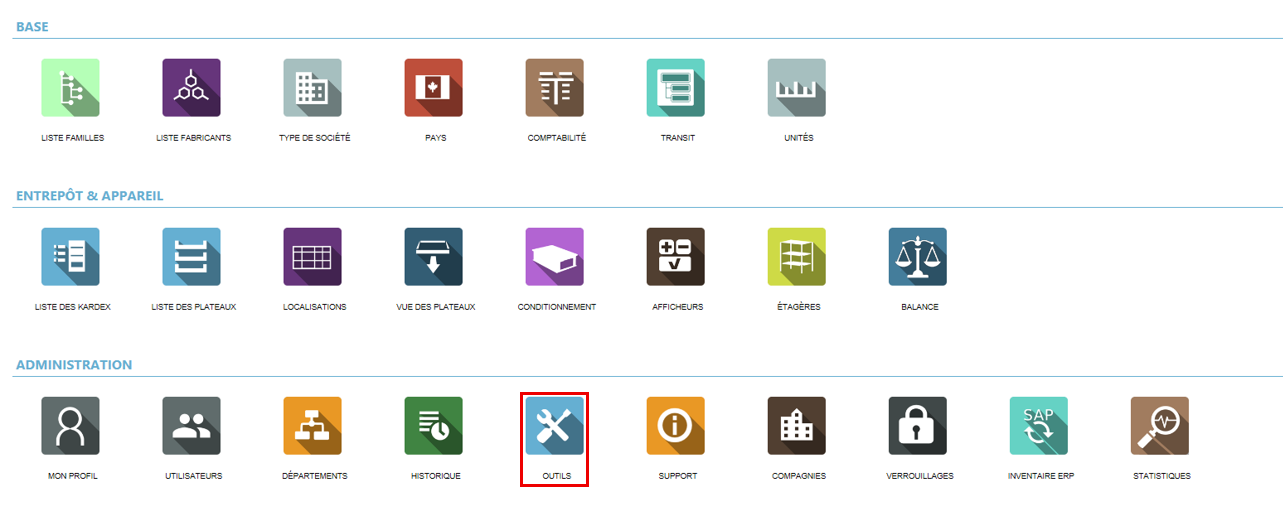The image size is (1283, 525).
Task: Open the Balance scales icon
Action: pyautogui.click(x=918, y=257)
